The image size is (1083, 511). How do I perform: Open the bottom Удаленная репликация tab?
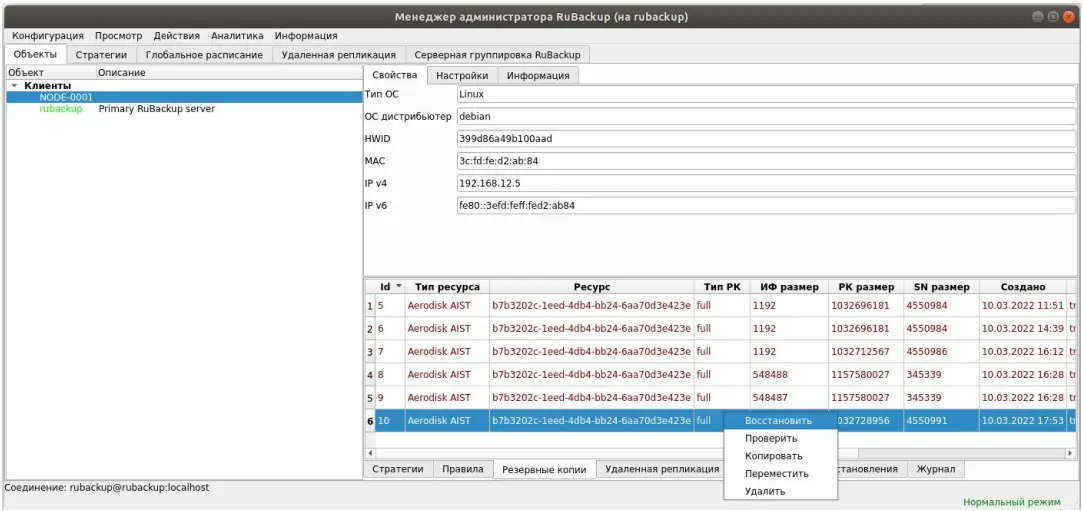pyautogui.click(x=662, y=469)
